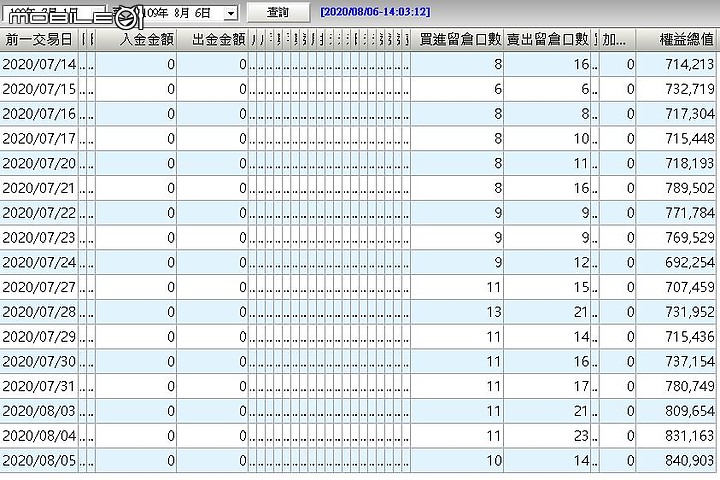Click equity value 780,749
This screenshot has width=720, height=480.
690,387
